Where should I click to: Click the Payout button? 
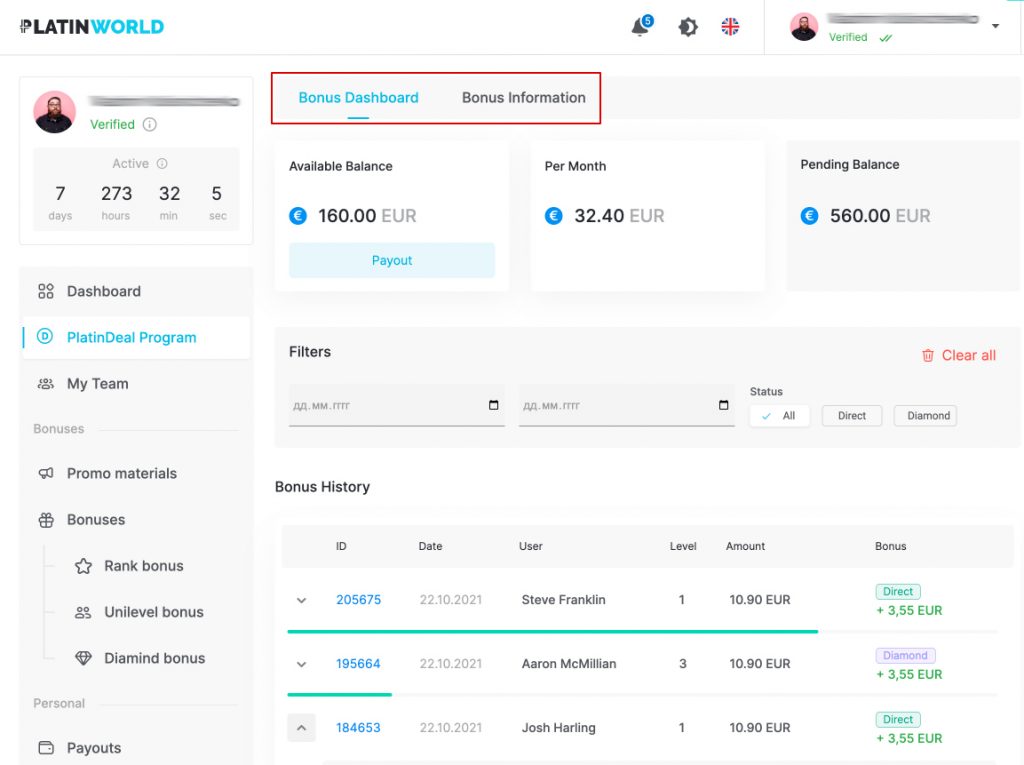pyautogui.click(x=392, y=260)
